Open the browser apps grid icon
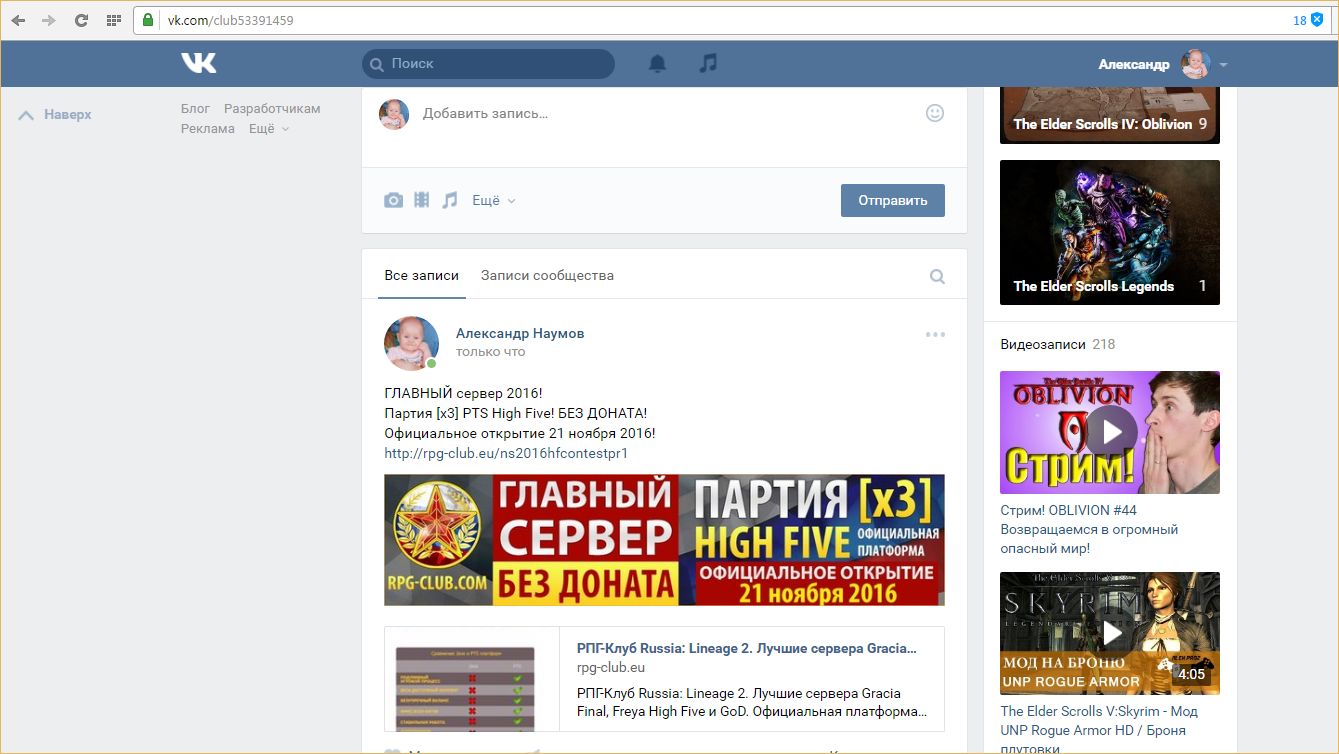 [x=113, y=20]
